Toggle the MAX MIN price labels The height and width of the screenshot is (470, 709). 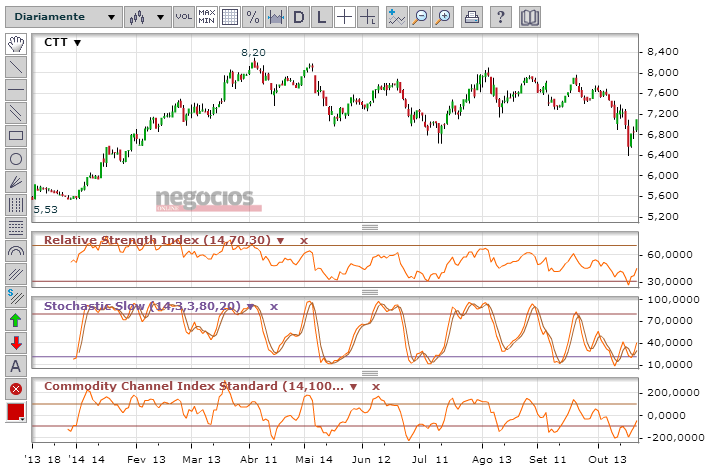(207, 17)
